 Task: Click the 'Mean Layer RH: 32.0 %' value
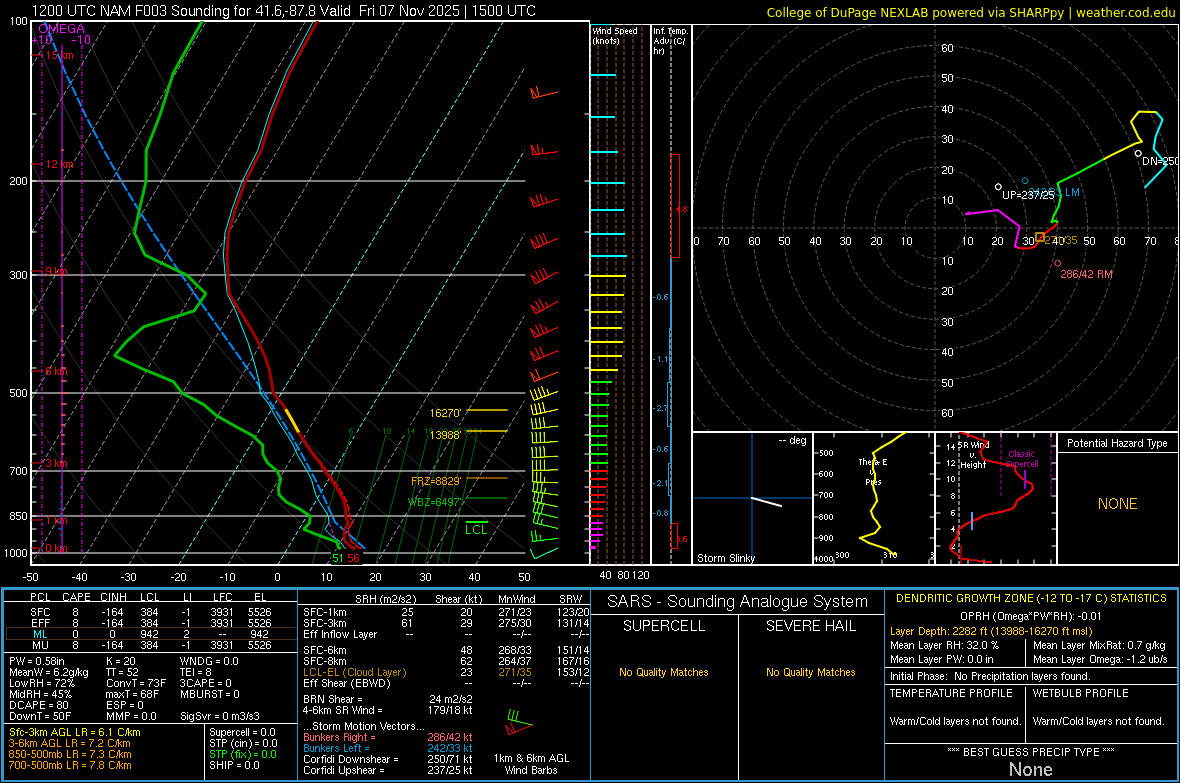pos(944,645)
